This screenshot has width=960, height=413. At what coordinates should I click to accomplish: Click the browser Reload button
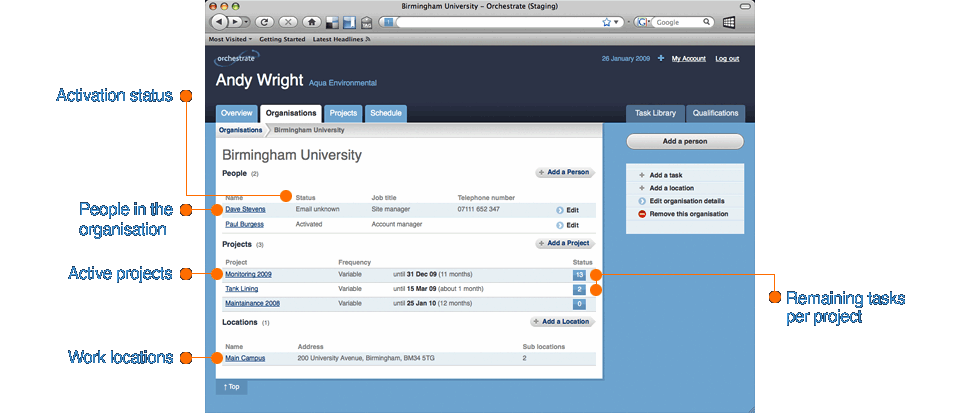click(x=265, y=21)
